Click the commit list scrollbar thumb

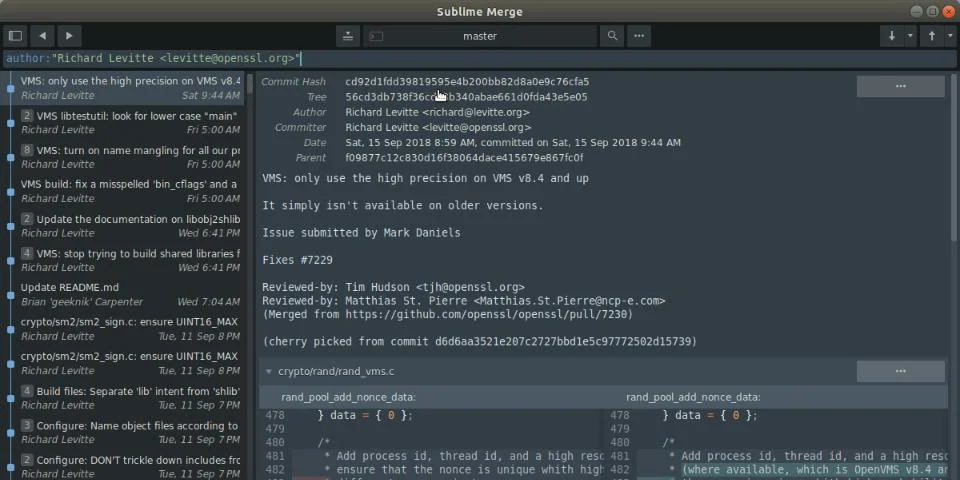click(250, 83)
